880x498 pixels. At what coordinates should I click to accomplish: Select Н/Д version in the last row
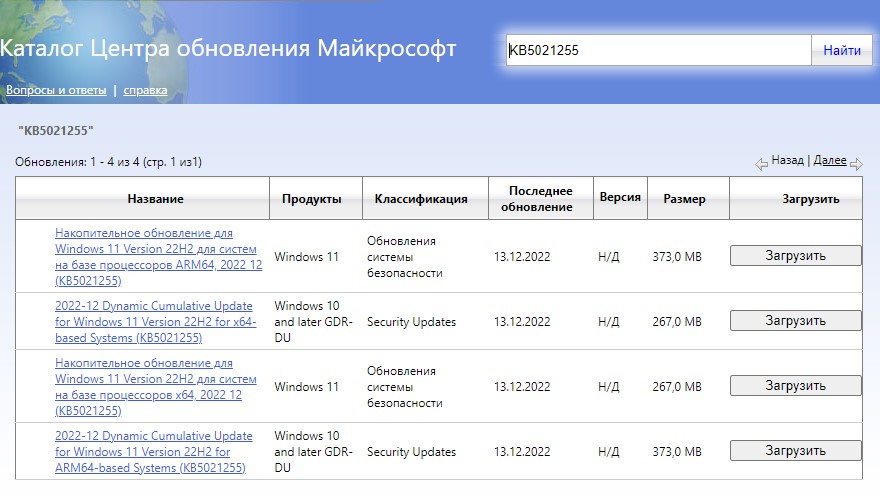(609, 452)
